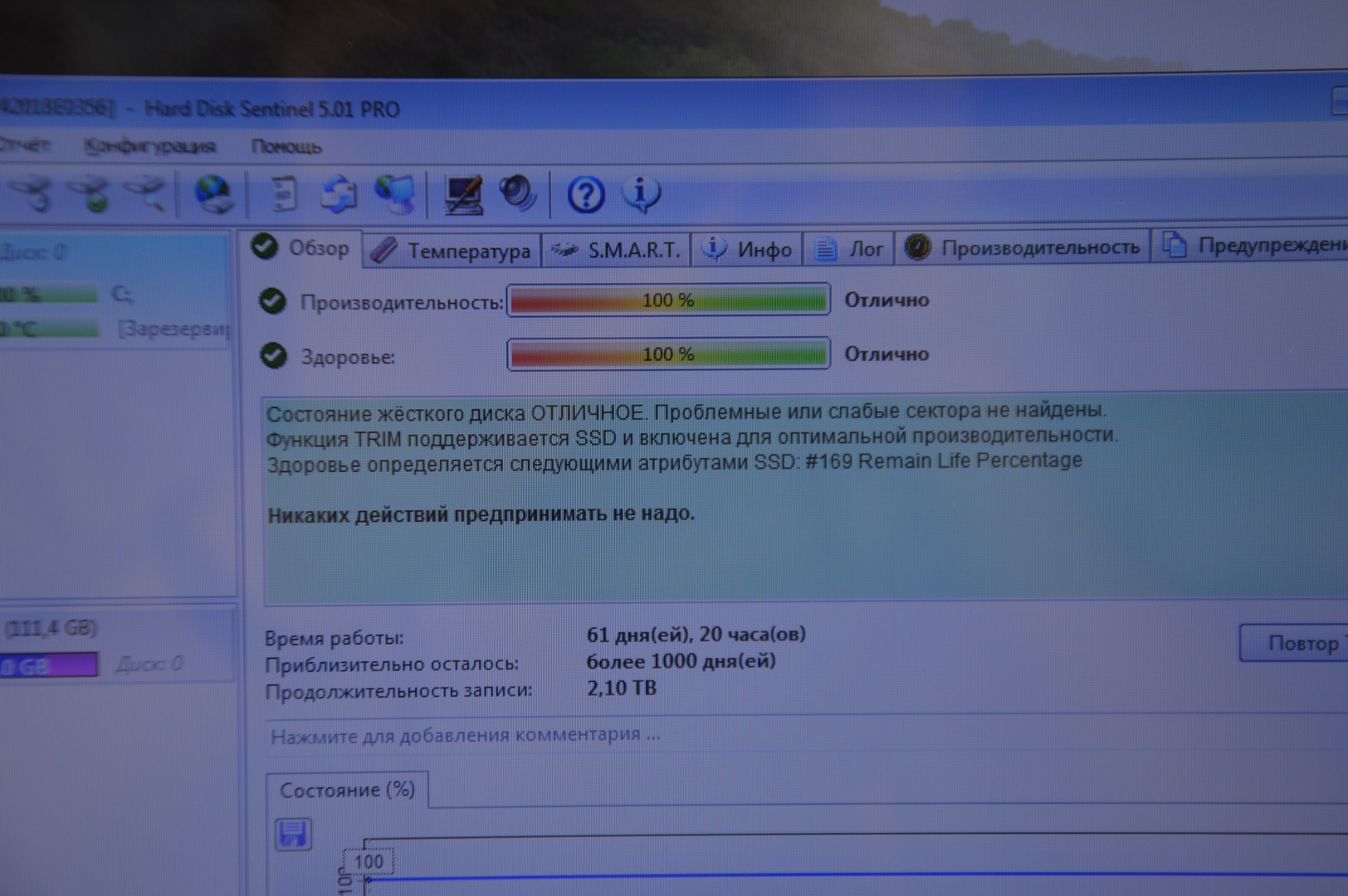This screenshot has height=896, width=1348.
Task: Click the disk with magnifying glass toolbar icon
Action: point(146,194)
